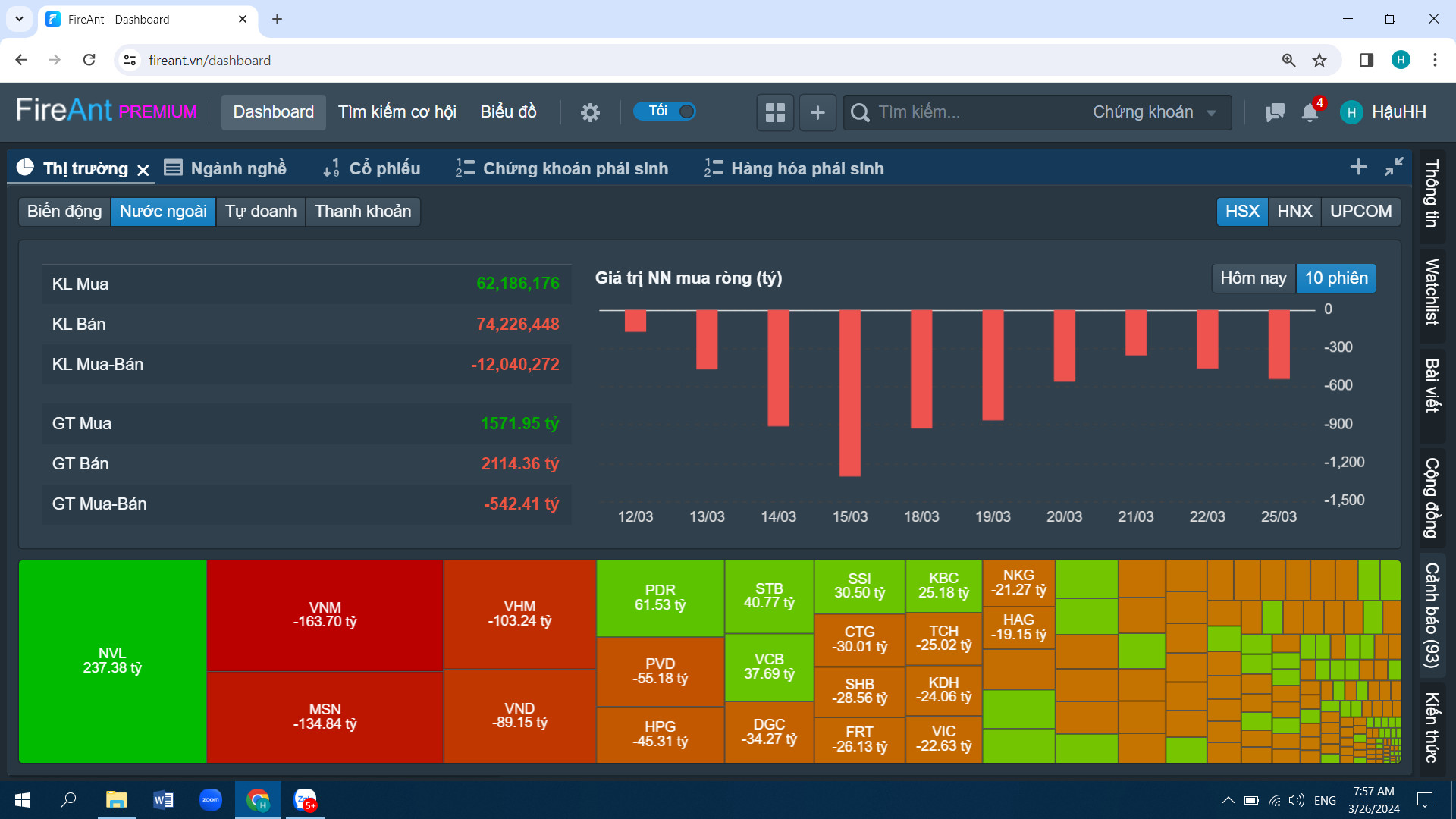Collapse the panel using the shrink arrows icon
The height and width of the screenshot is (819, 1456).
click(1394, 167)
